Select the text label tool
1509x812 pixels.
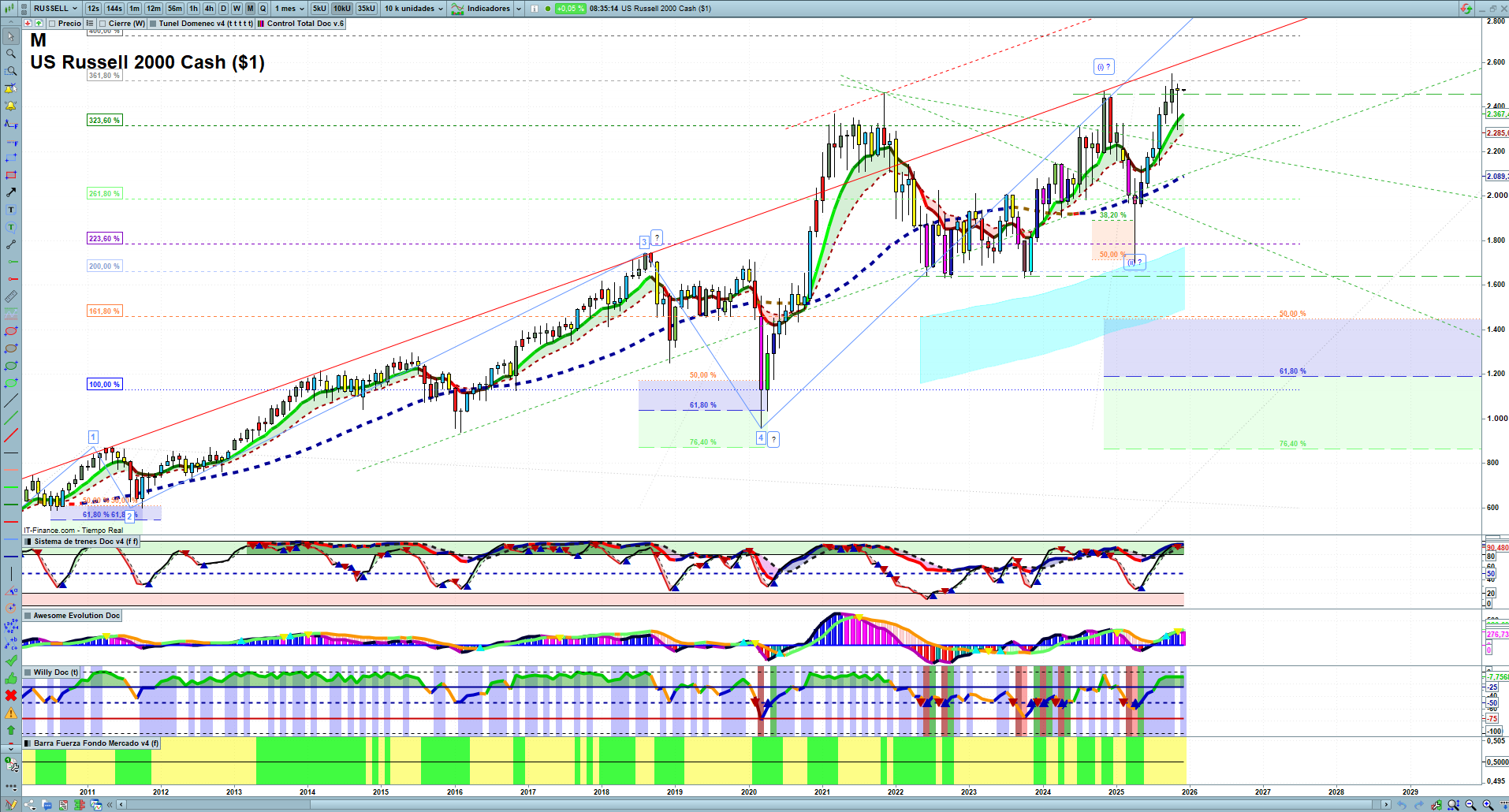click(11, 210)
